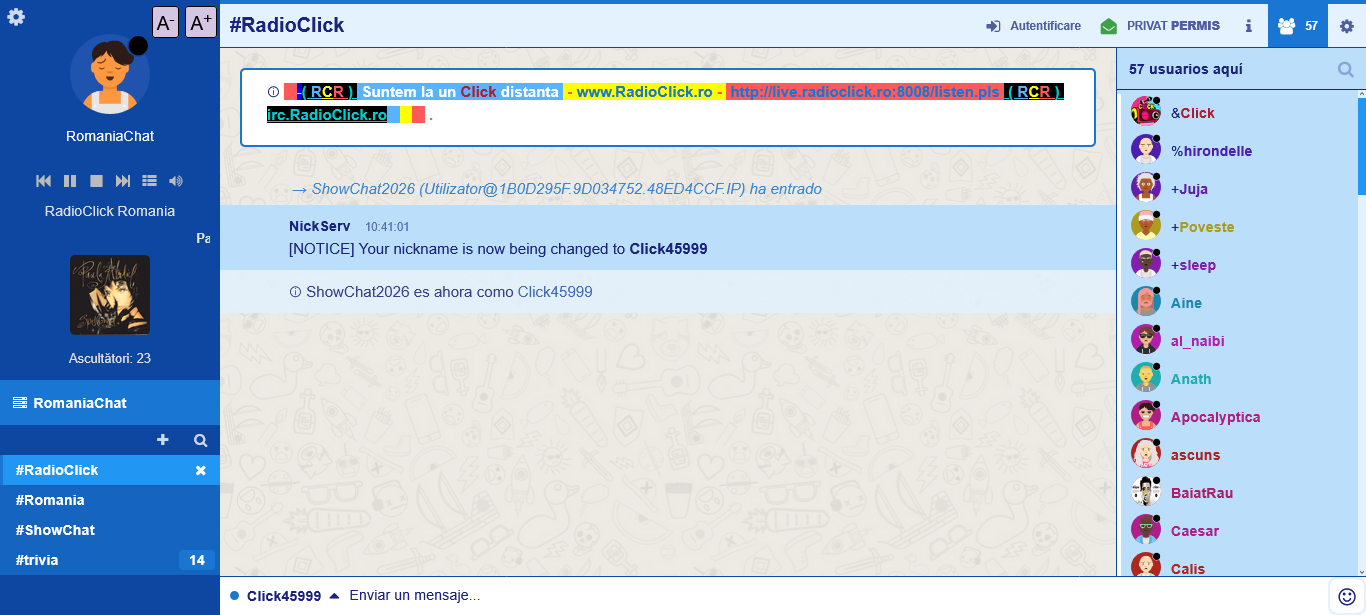Open live.radioclick.ro listen.pls link

point(865,91)
